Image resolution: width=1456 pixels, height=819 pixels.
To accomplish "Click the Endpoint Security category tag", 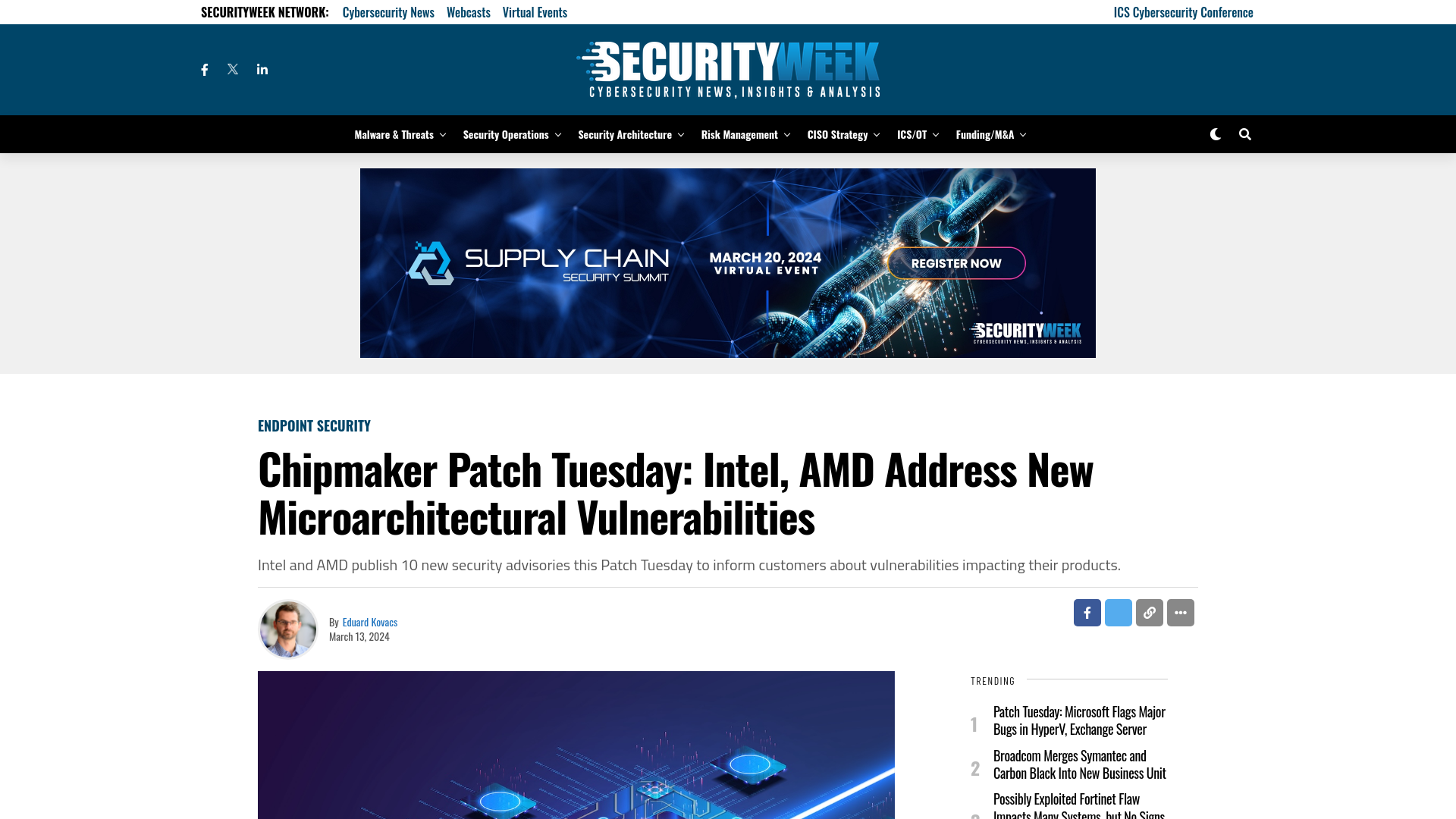I will [313, 425].
